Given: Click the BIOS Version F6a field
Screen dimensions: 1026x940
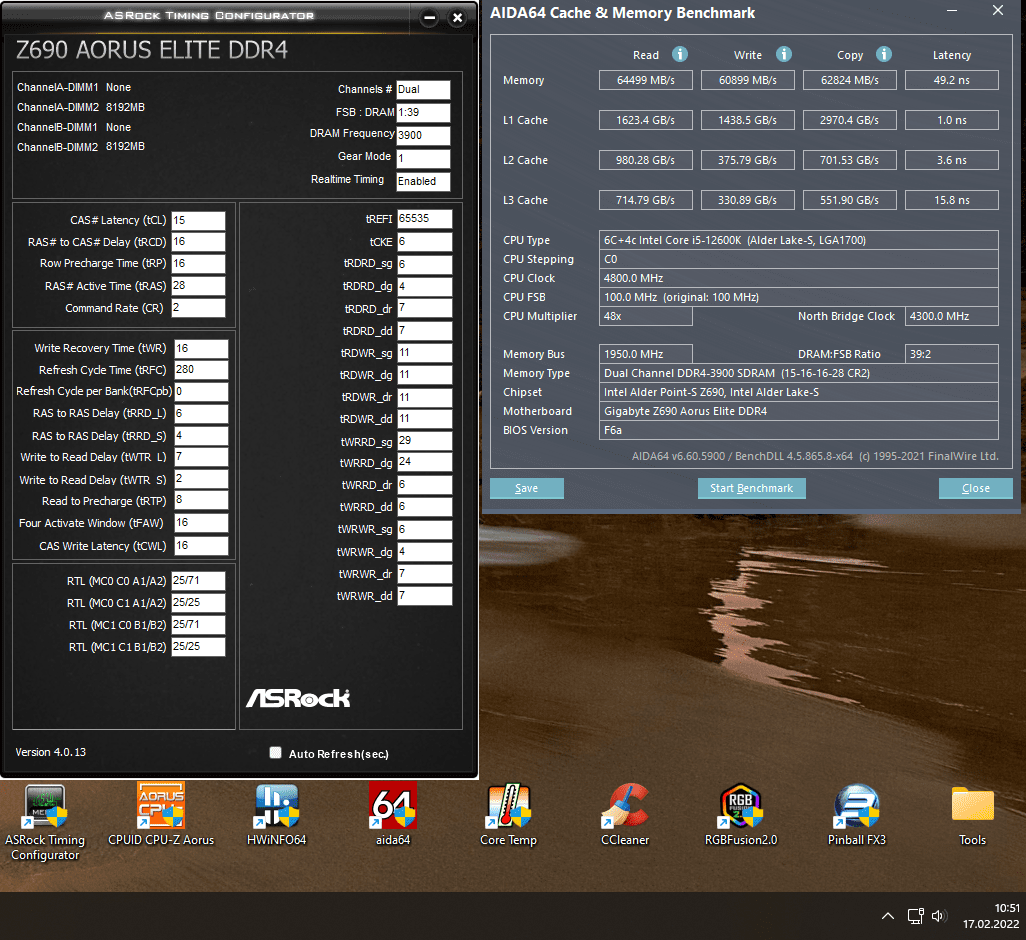Looking at the screenshot, I should pyautogui.click(x=798, y=430).
